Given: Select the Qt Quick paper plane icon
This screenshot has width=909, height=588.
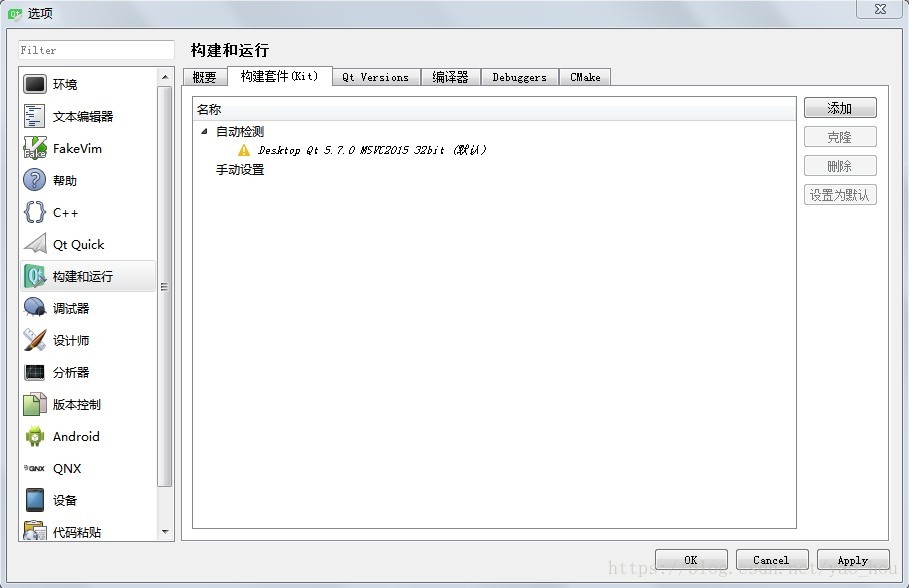Looking at the screenshot, I should pyautogui.click(x=35, y=244).
